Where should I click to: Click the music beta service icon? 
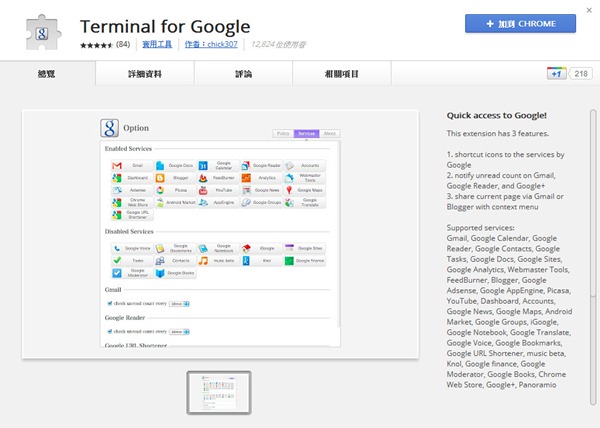pos(202,260)
